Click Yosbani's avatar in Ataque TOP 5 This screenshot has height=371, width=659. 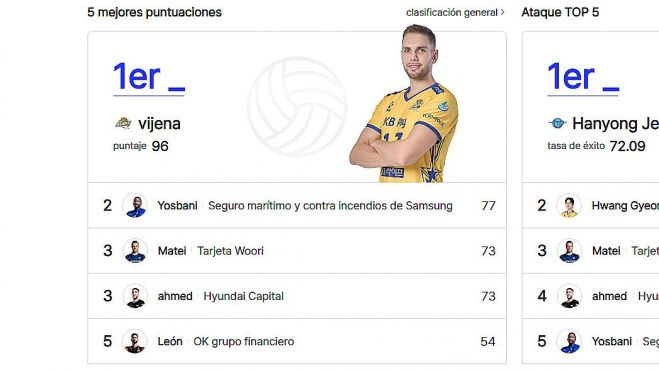(569, 342)
